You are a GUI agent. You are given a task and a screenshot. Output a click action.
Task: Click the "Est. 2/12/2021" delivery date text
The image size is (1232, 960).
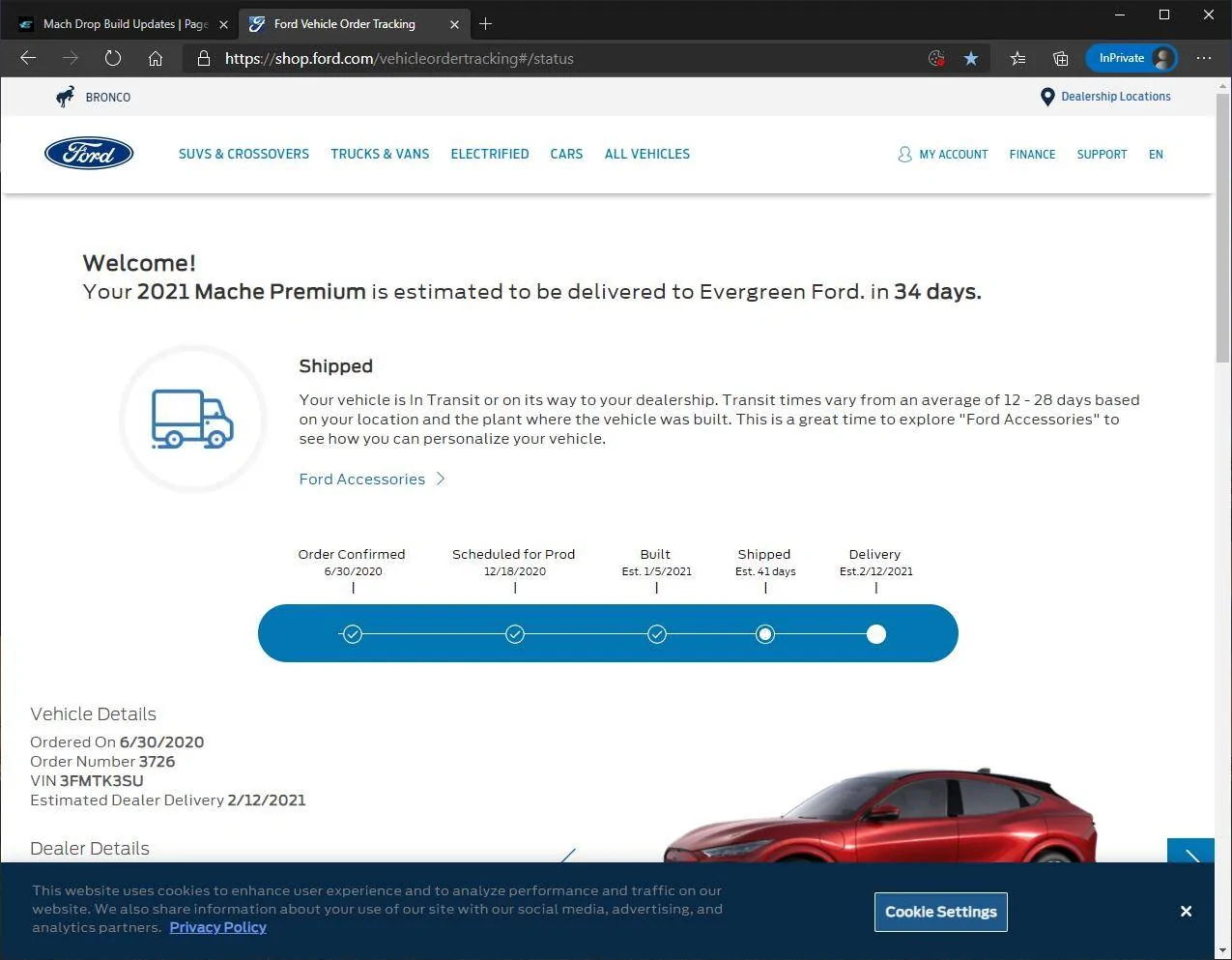(x=876, y=571)
